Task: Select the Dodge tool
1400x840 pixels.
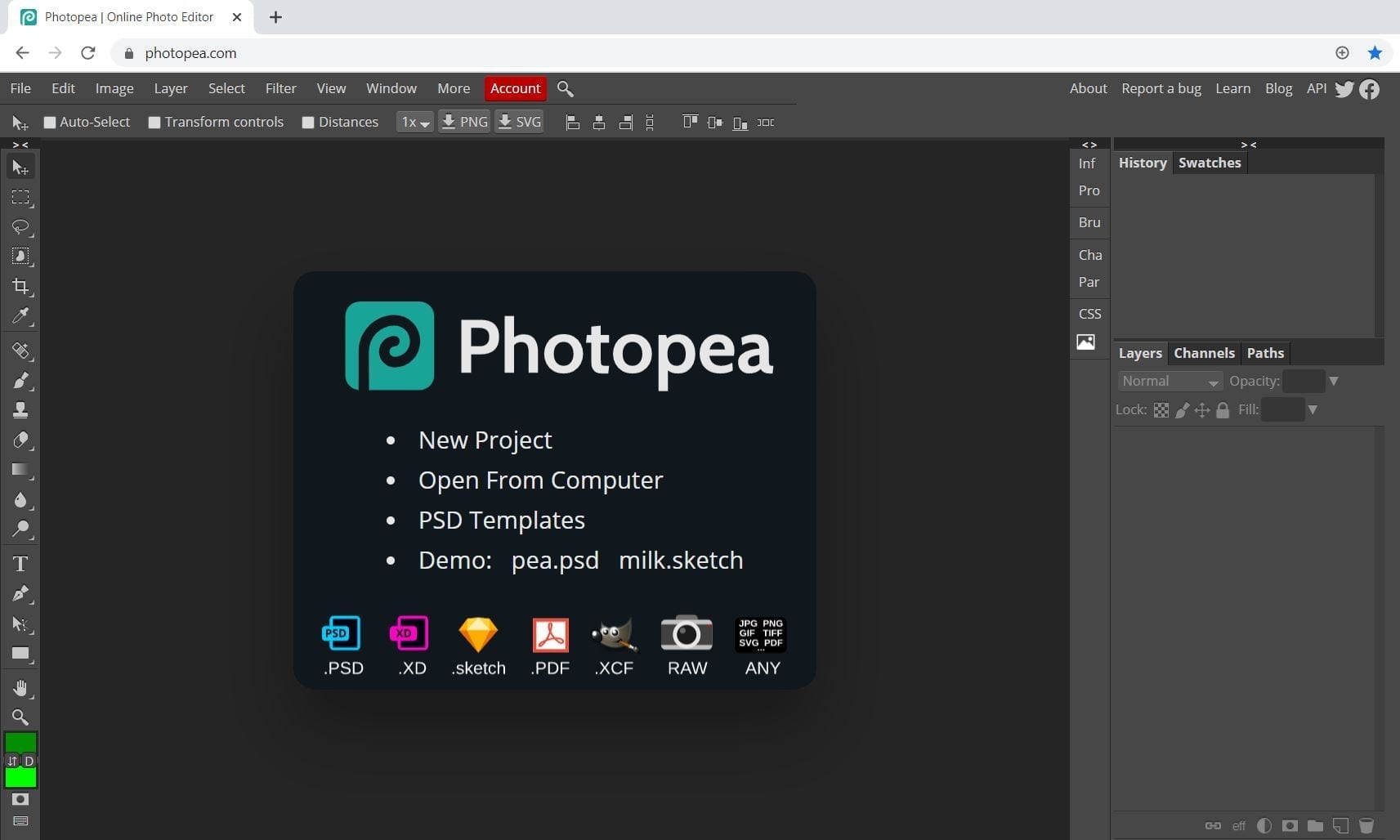Action: pyautogui.click(x=20, y=529)
